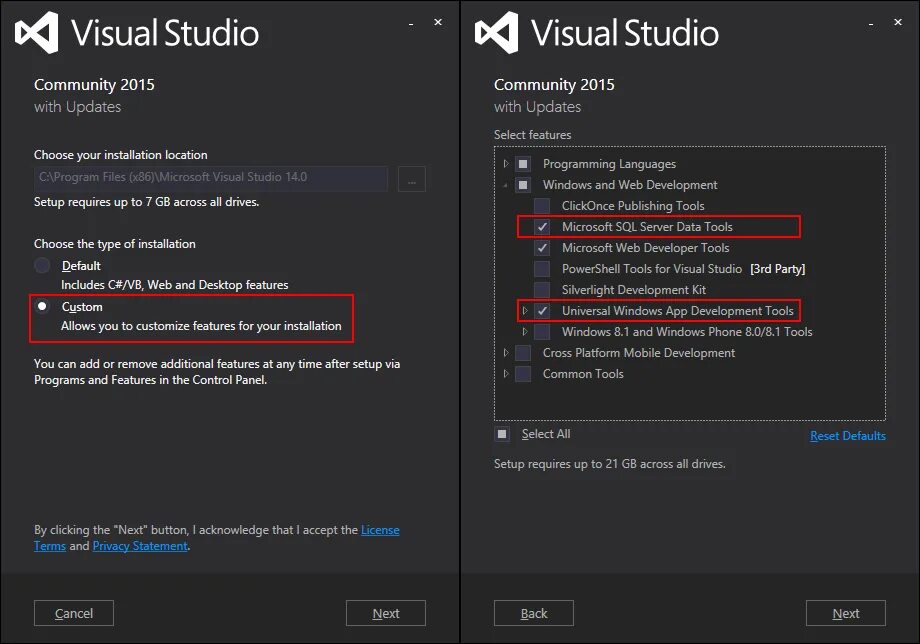
Task: Minimize the Select features installer window
Action: click(x=871, y=23)
